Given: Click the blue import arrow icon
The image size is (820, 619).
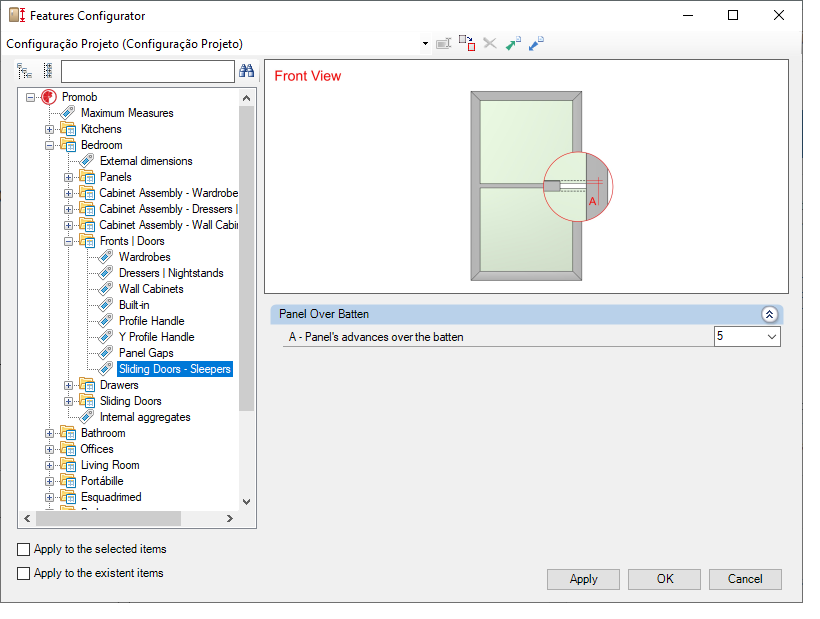Looking at the screenshot, I should tap(536, 43).
